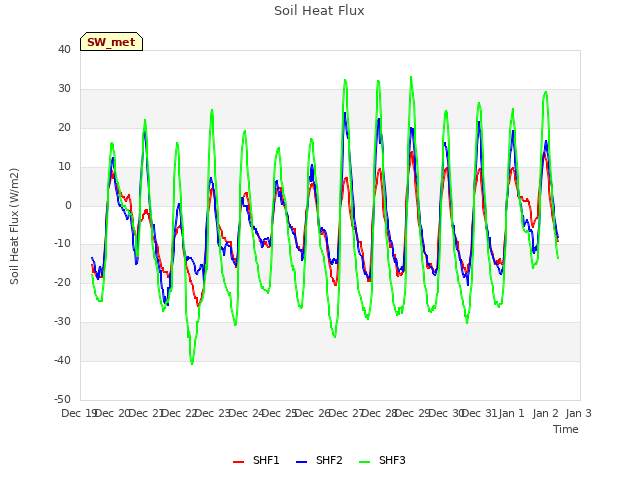Click the red SHF1 legend color marker

tap(238, 462)
